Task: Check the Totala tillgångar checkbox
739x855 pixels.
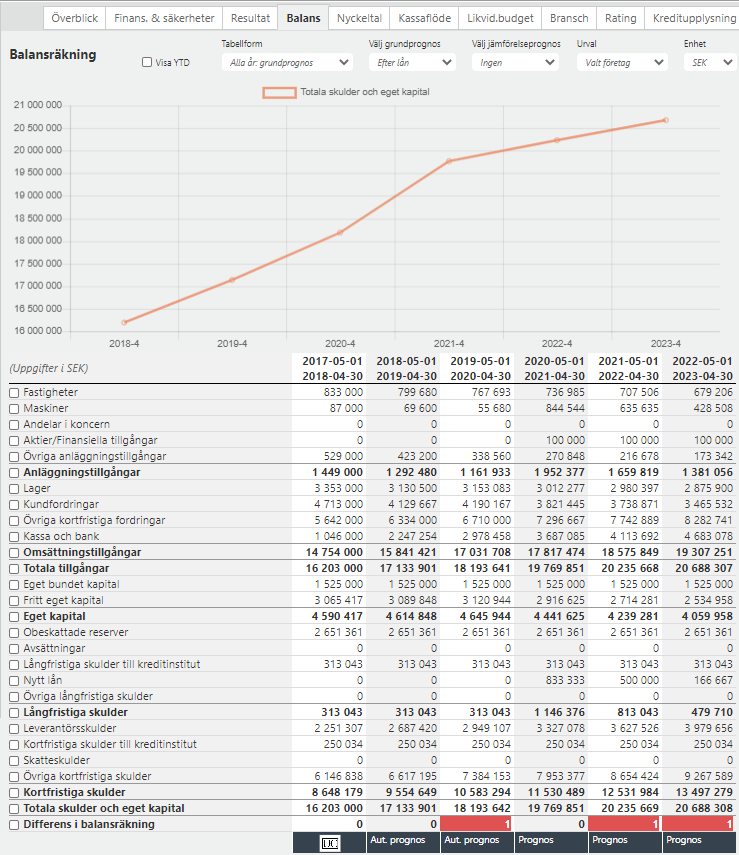Action: (x=14, y=569)
